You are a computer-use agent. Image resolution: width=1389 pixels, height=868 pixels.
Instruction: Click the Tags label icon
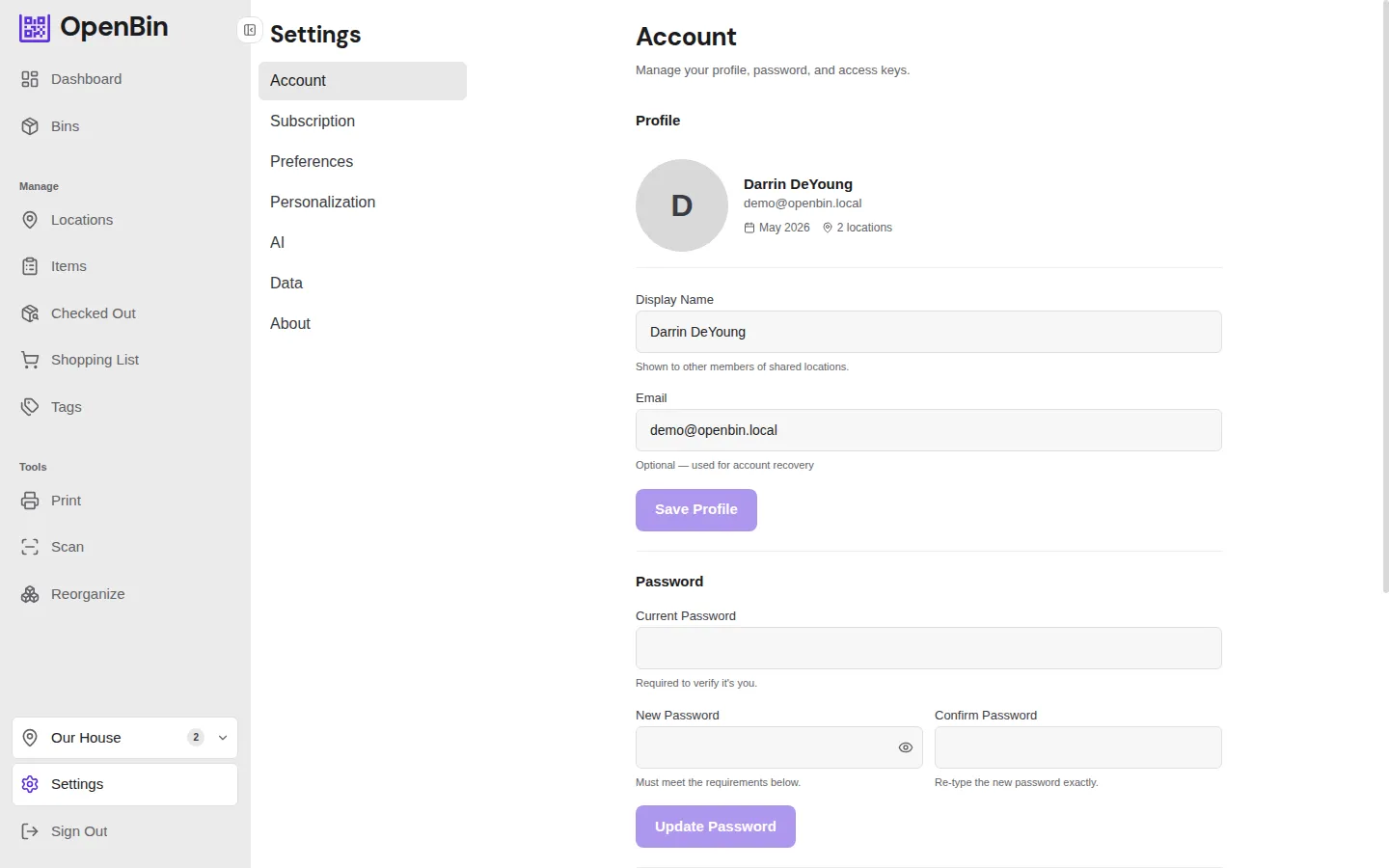30,407
